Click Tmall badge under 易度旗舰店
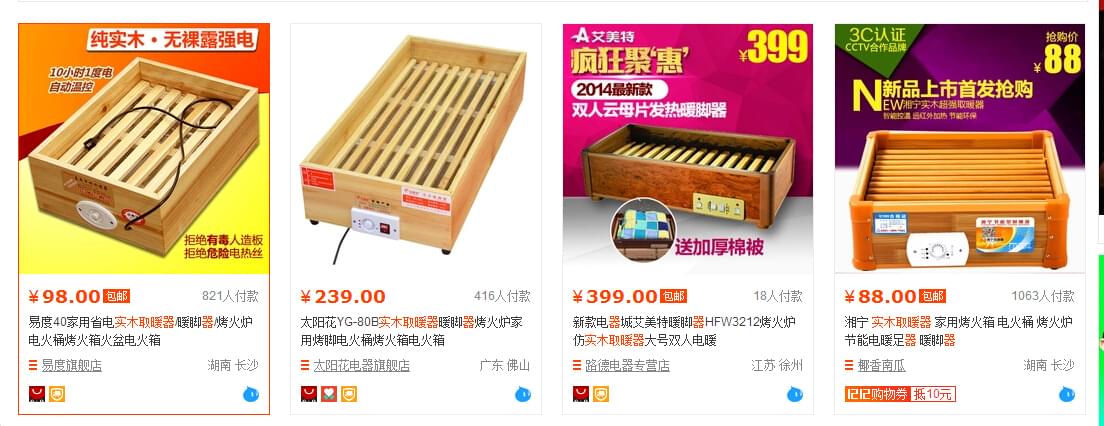 click(x=37, y=394)
